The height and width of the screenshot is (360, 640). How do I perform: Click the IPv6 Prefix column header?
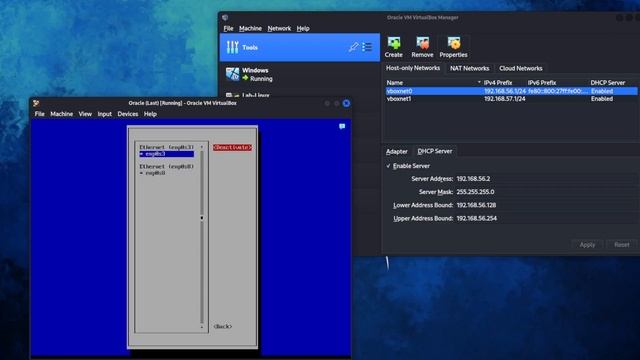(542, 82)
